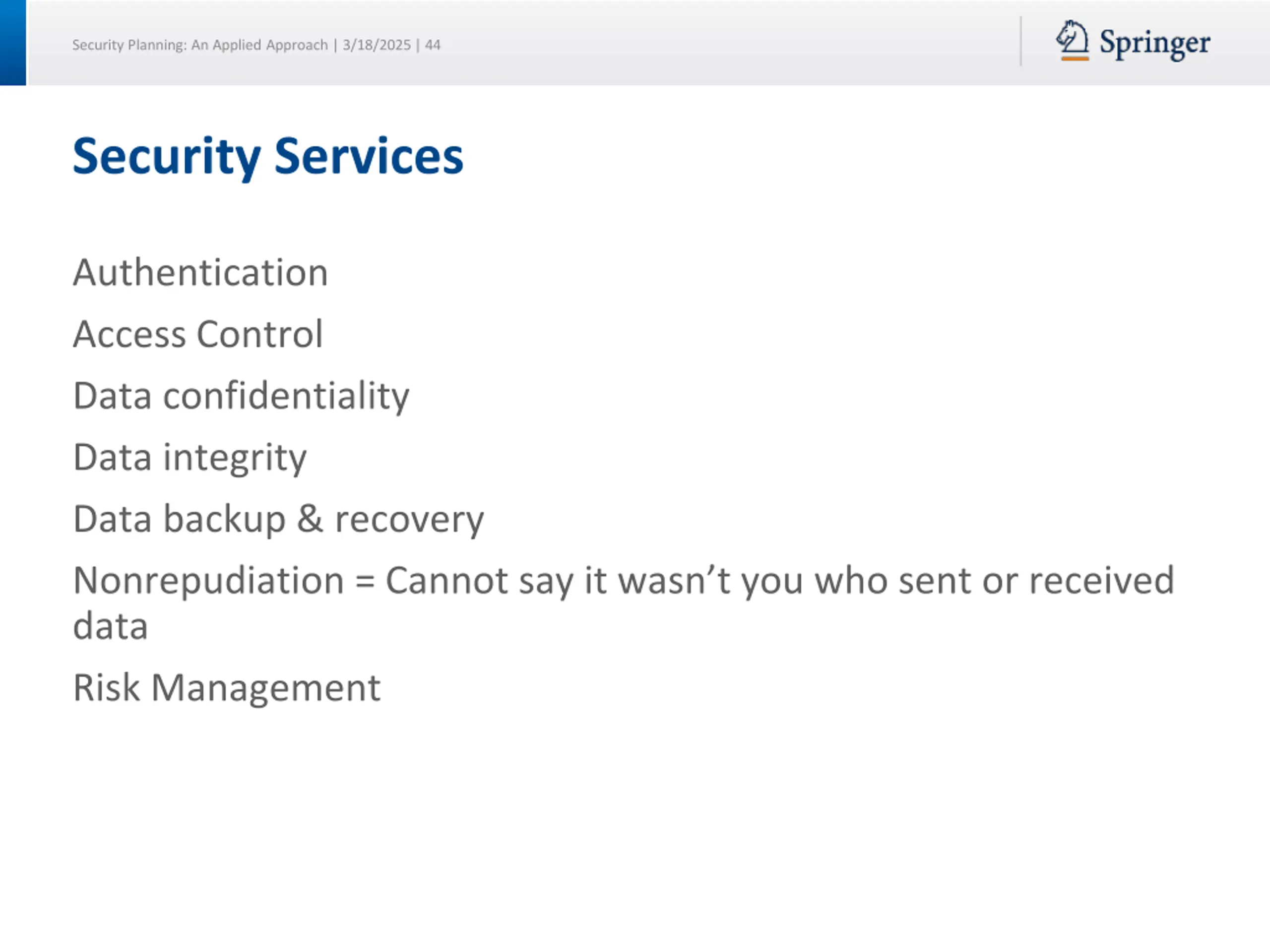Click the word Nonrepudiation
1270x952 pixels.
208,581
